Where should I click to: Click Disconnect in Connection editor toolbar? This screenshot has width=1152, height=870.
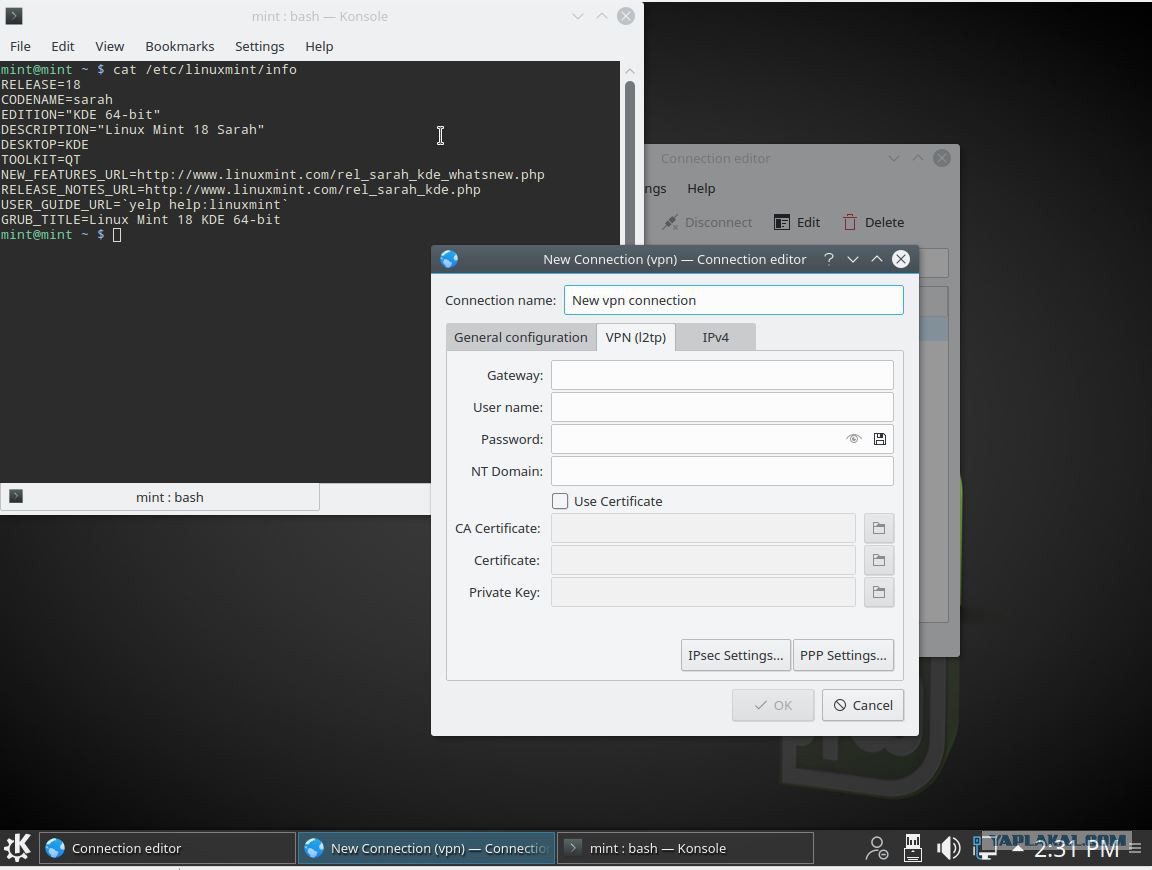point(707,223)
